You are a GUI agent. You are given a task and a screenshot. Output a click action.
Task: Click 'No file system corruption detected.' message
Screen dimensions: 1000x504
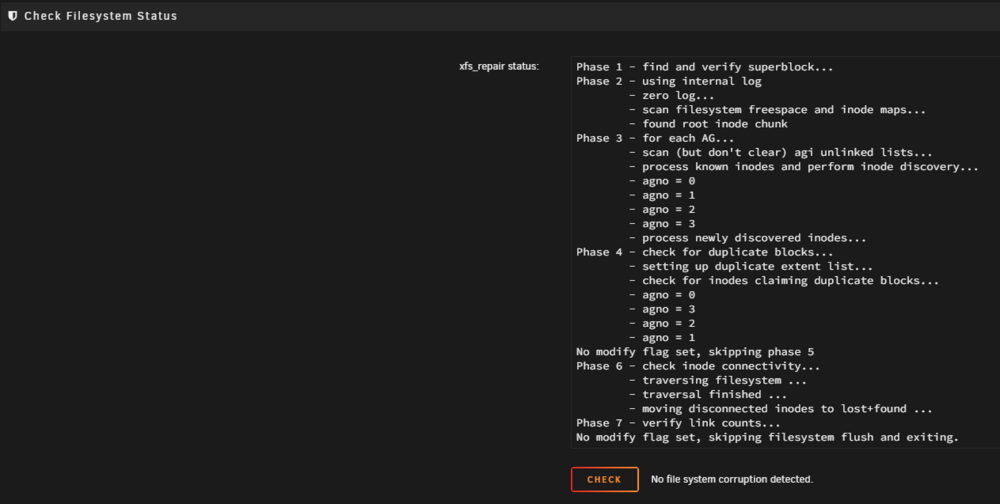click(x=732, y=479)
